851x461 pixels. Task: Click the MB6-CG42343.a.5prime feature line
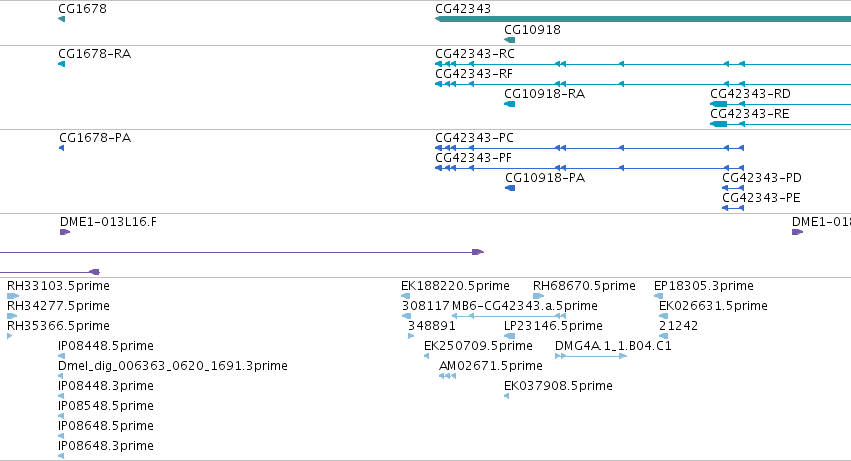pyautogui.click(x=509, y=316)
